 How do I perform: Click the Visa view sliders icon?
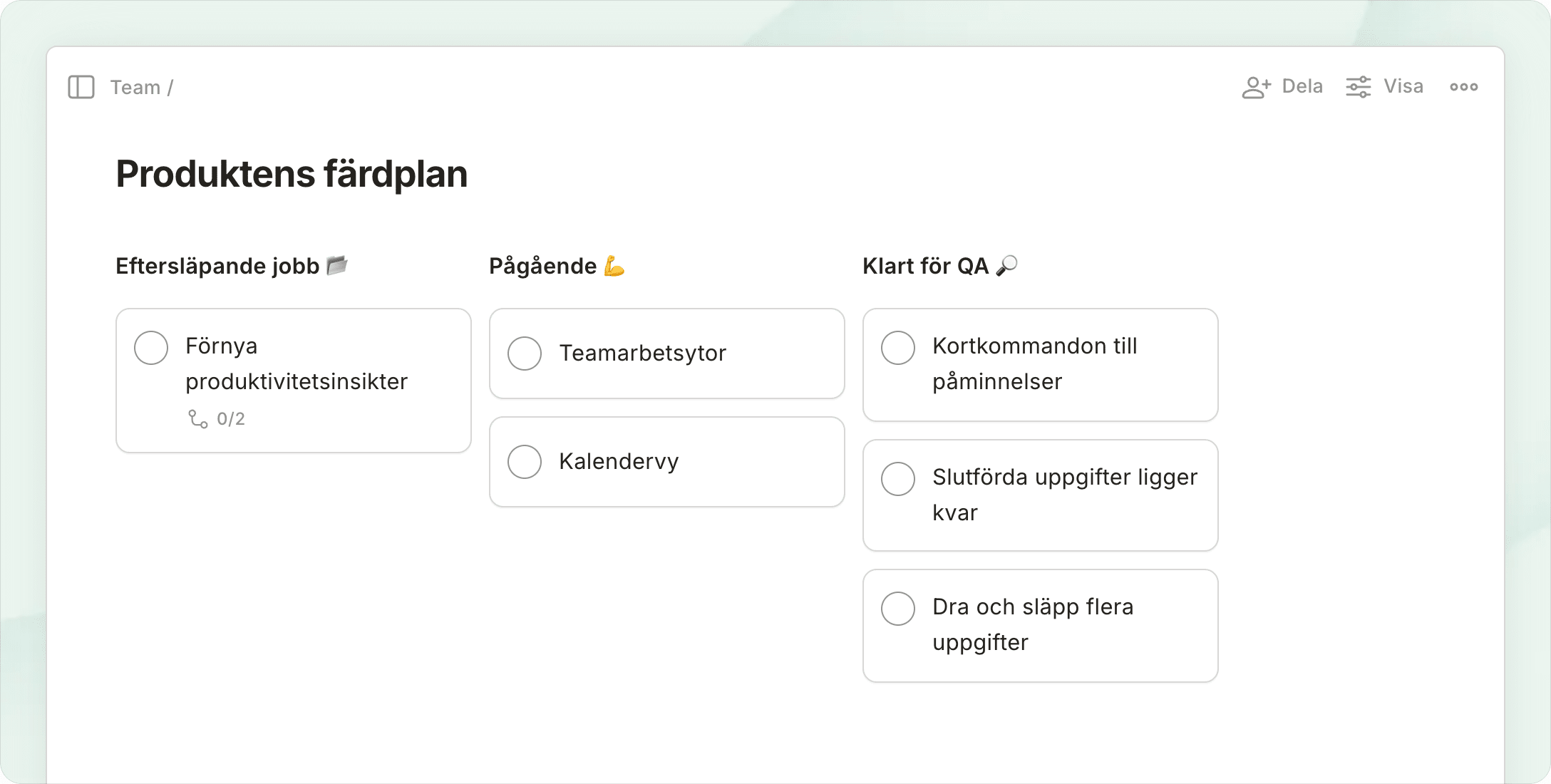[1358, 87]
